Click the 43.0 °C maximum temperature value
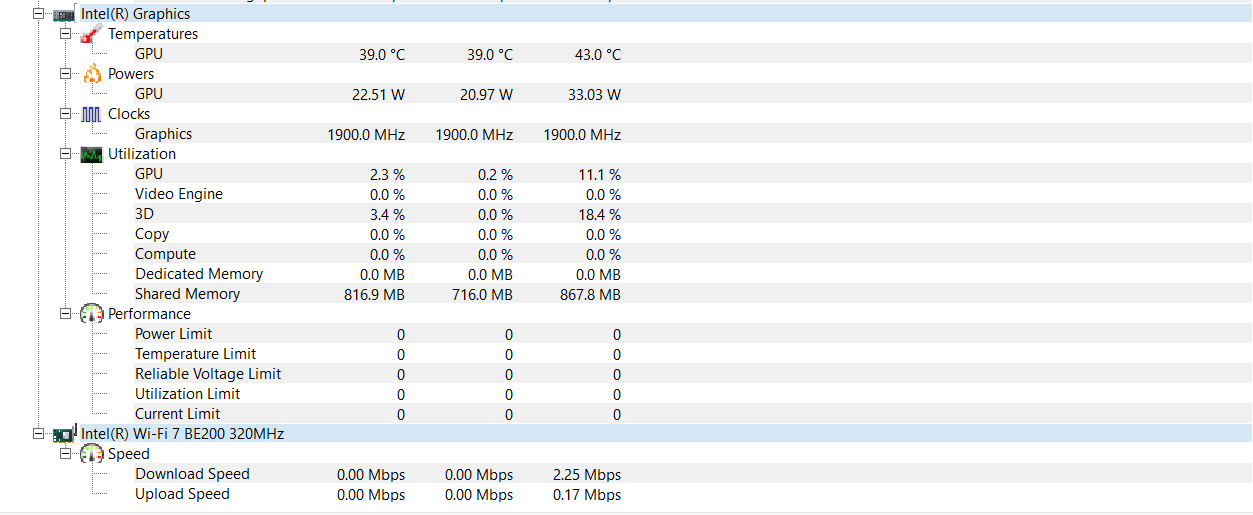 click(598, 55)
